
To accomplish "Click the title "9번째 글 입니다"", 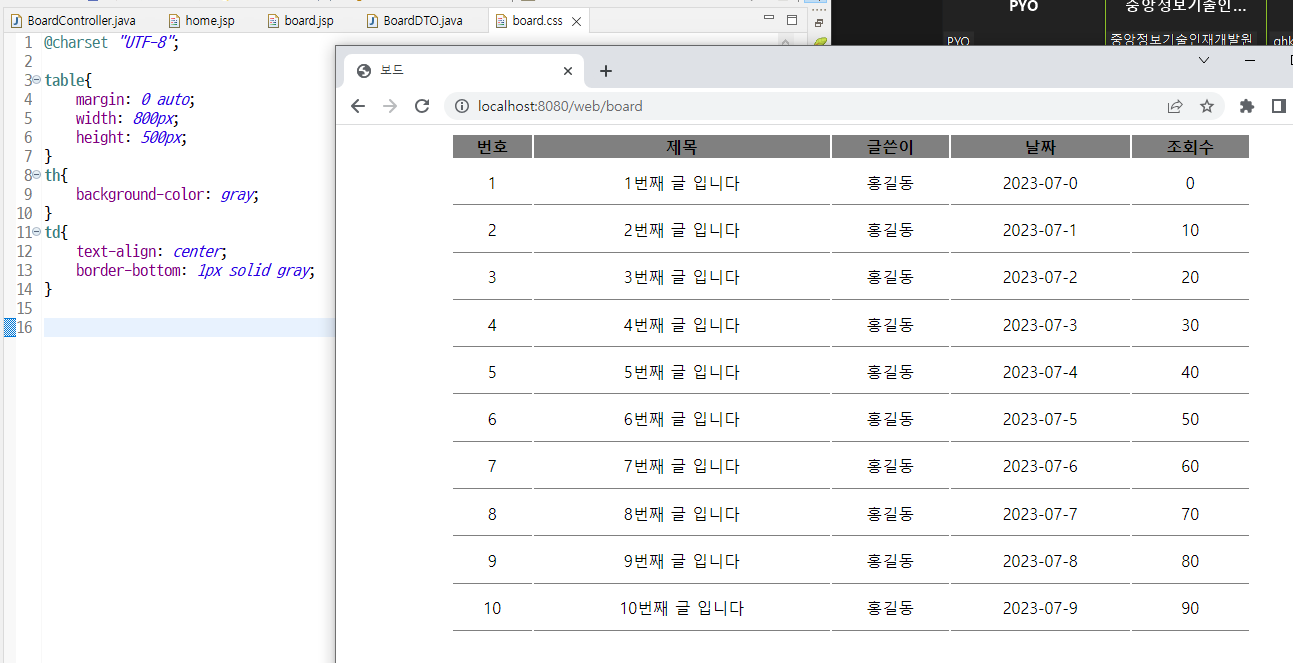I will (682, 561).
